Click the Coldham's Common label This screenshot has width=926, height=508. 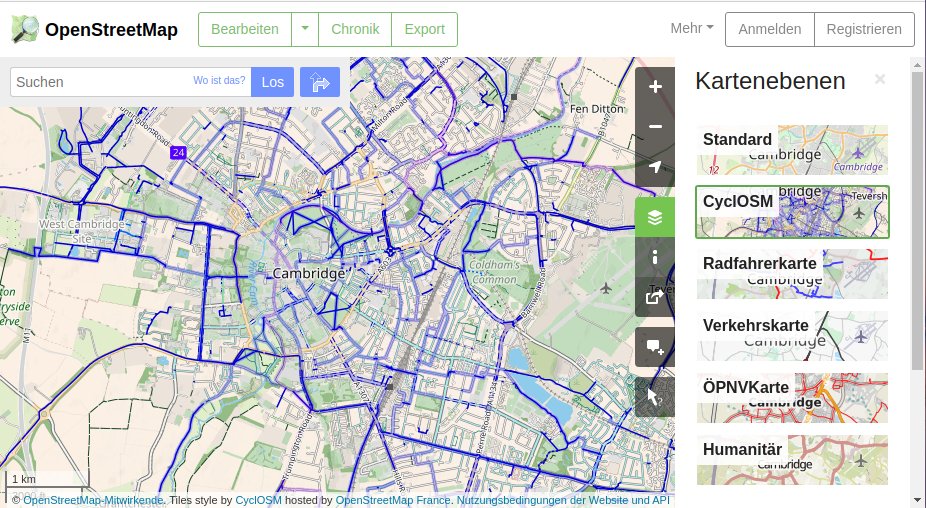494,272
